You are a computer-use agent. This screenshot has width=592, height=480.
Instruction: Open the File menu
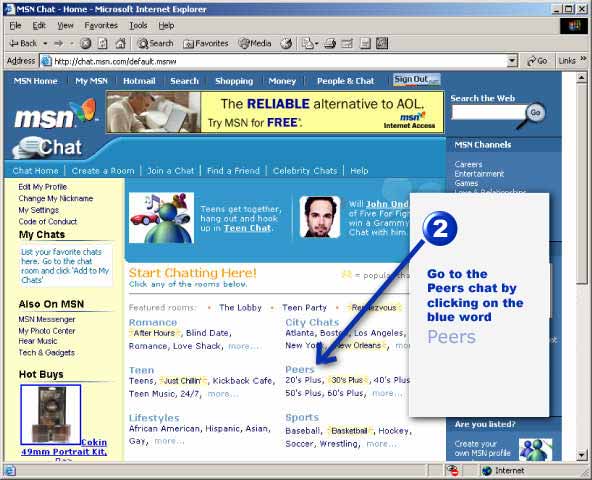[15, 25]
